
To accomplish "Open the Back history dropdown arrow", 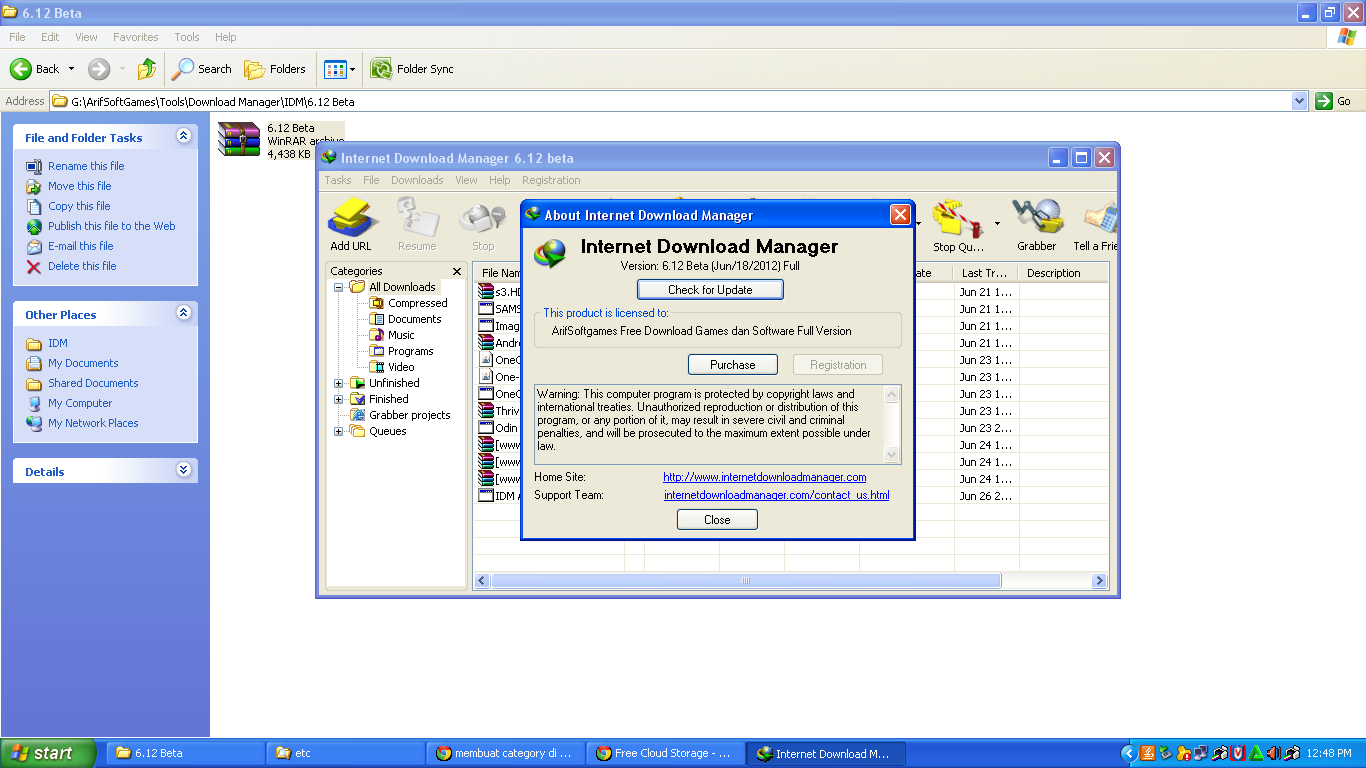I will [x=71, y=69].
